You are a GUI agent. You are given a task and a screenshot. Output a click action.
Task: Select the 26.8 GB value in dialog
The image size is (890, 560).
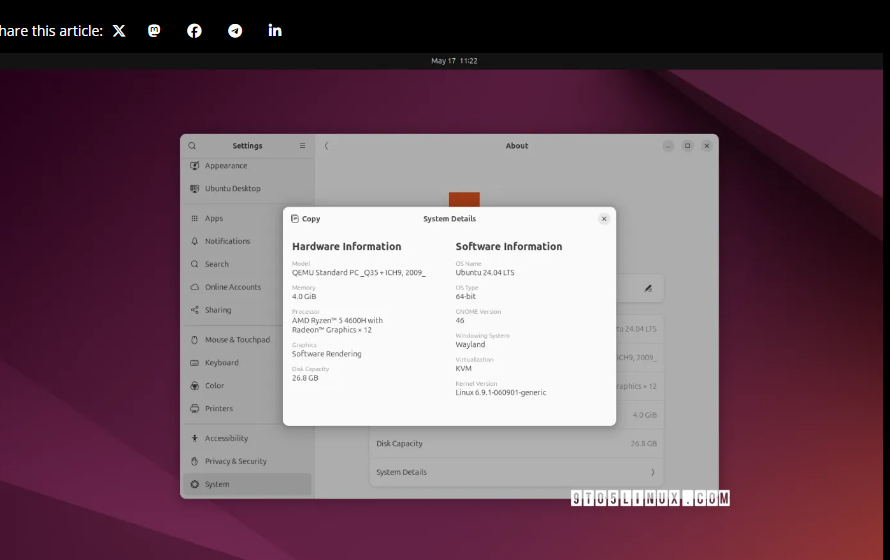click(305, 378)
